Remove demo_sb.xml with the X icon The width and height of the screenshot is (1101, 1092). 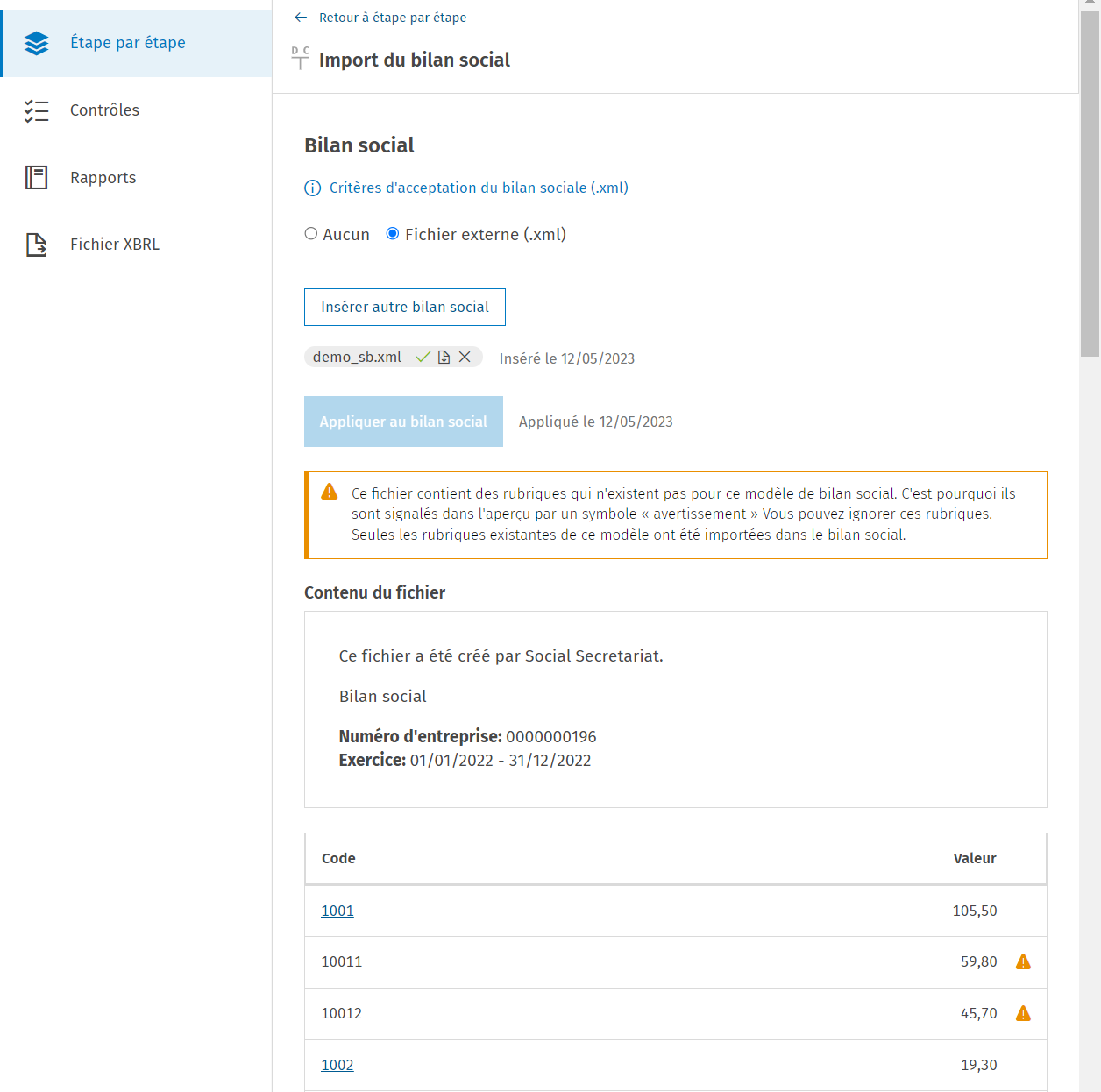[x=465, y=357]
